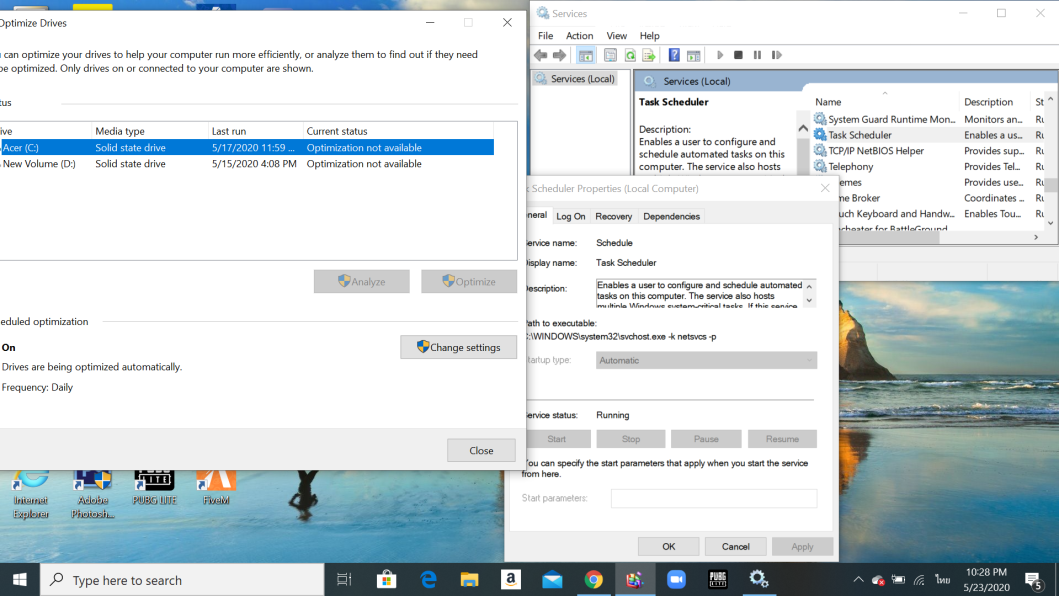Select New Volume (D:) drive row

click(x=247, y=164)
